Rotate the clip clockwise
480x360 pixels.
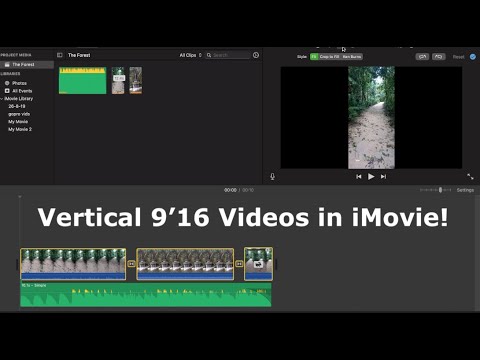click(x=439, y=57)
